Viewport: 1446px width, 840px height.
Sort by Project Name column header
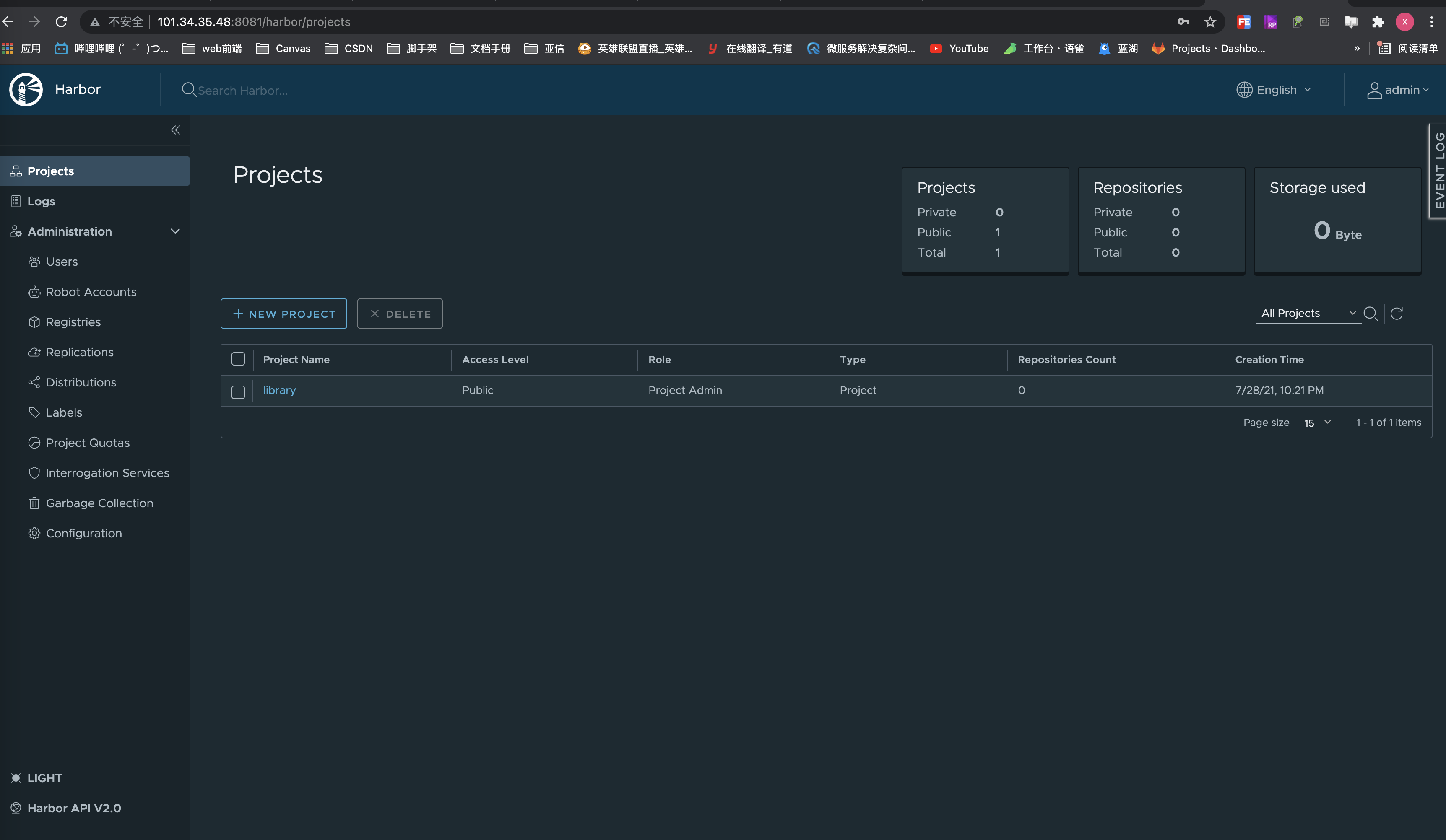pyautogui.click(x=296, y=360)
